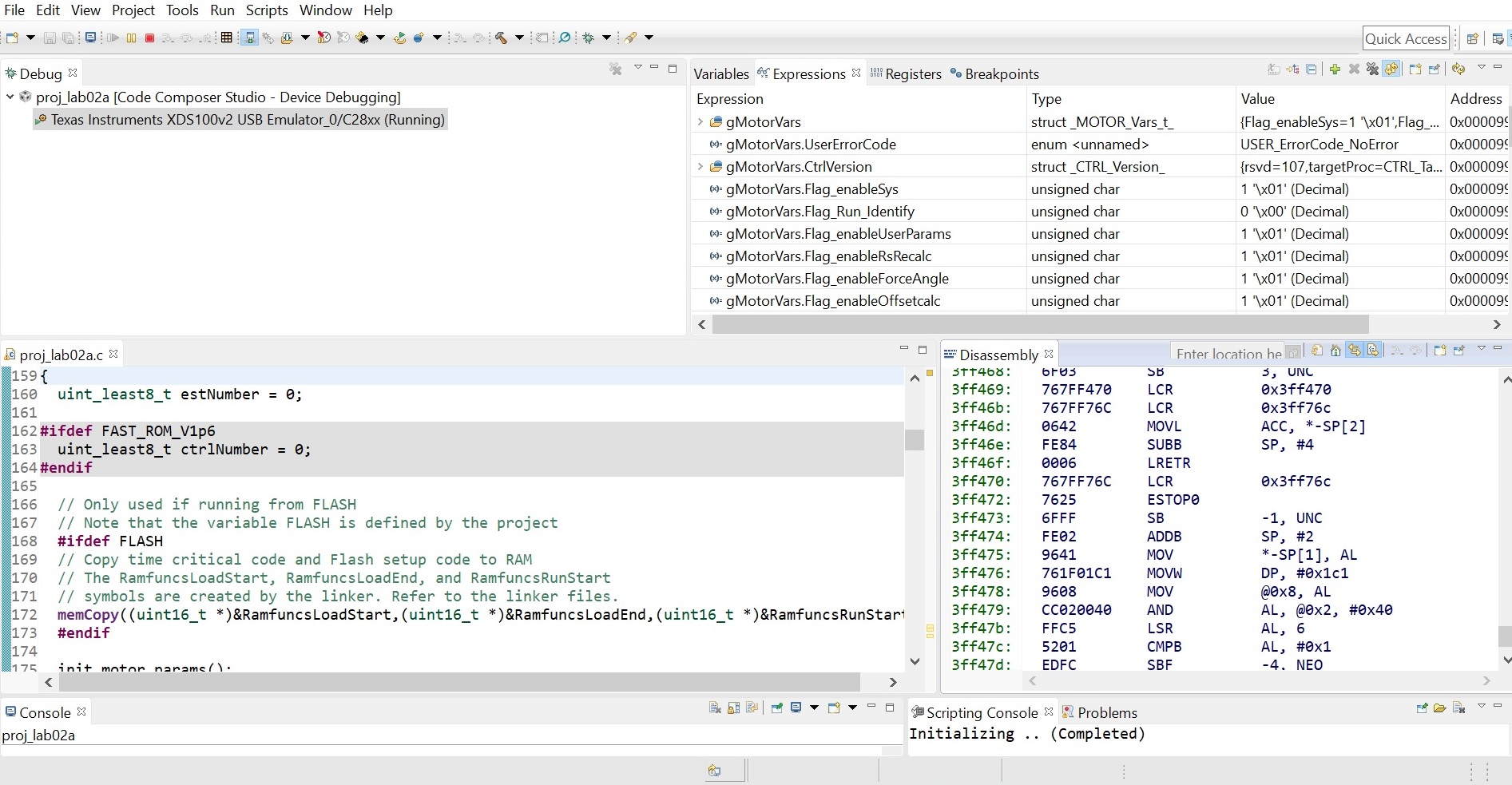Viewport: 1512px width, 785px height.
Task: Click the red Terminate debug icon
Action: [149, 38]
